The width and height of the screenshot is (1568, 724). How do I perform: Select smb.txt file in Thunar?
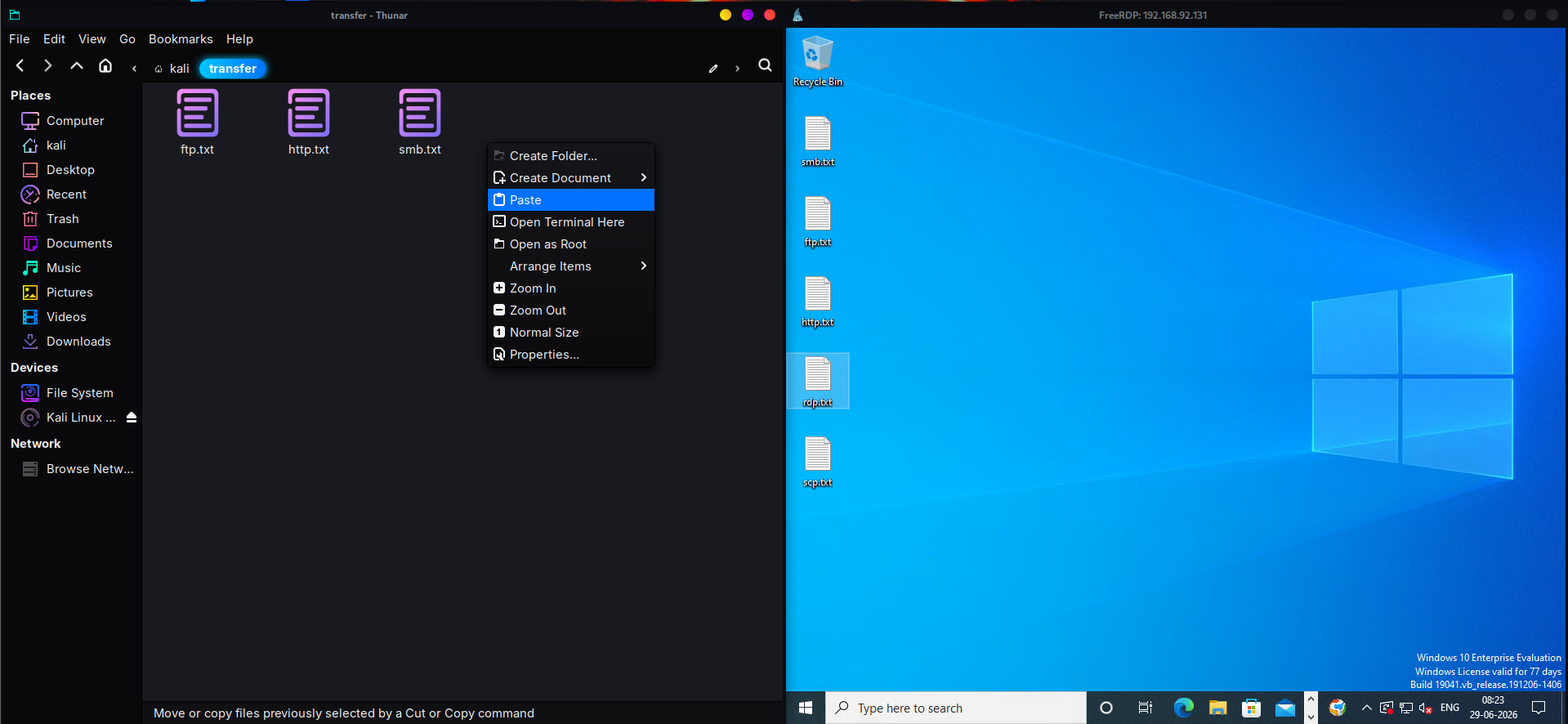pyautogui.click(x=420, y=122)
